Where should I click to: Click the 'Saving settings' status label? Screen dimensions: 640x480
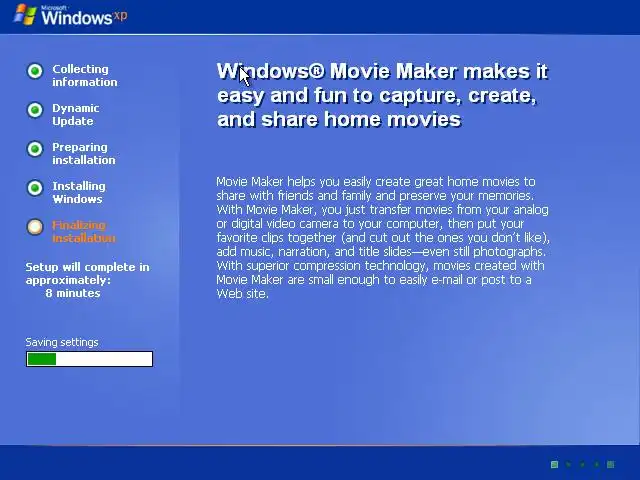pos(62,342)
